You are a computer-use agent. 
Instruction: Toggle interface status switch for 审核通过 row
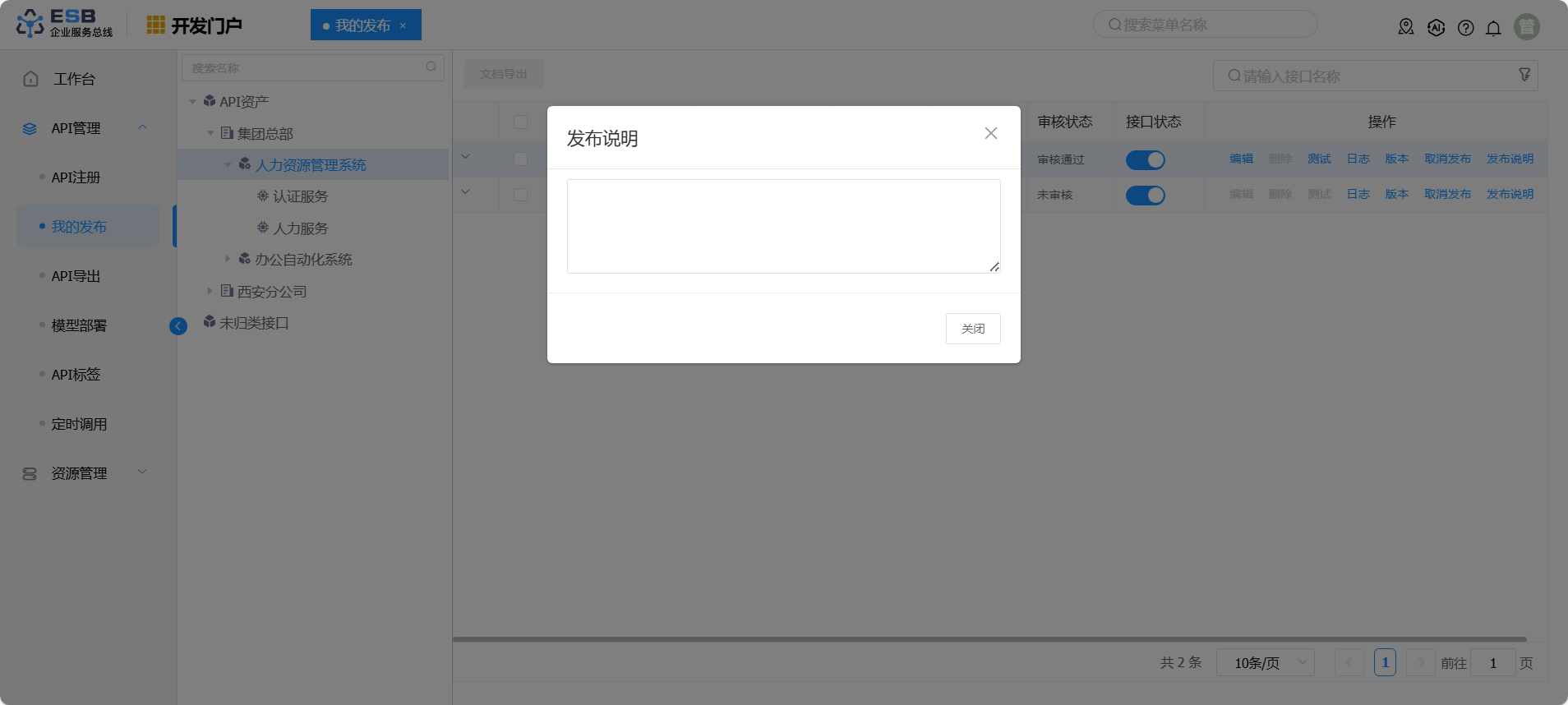(1145, 160)
